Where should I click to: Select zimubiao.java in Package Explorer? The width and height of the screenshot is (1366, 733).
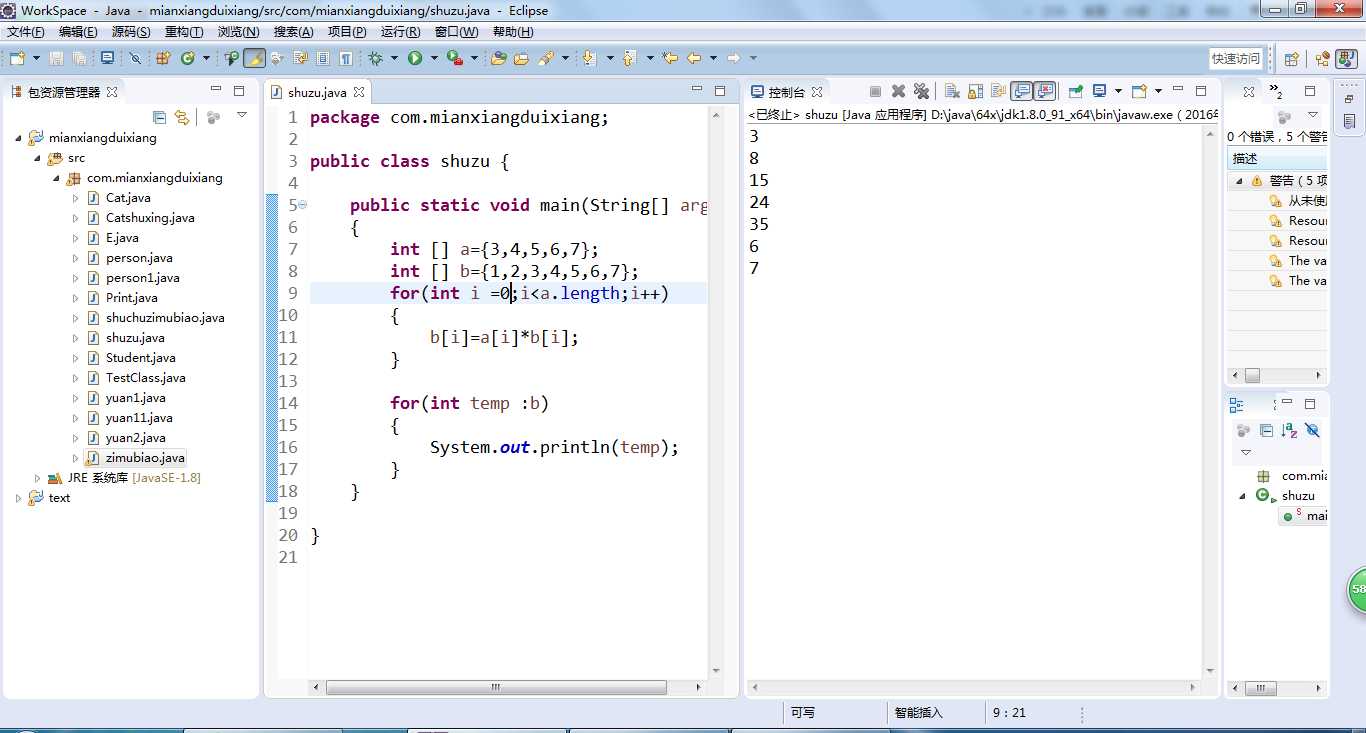[x=145, y=458]
